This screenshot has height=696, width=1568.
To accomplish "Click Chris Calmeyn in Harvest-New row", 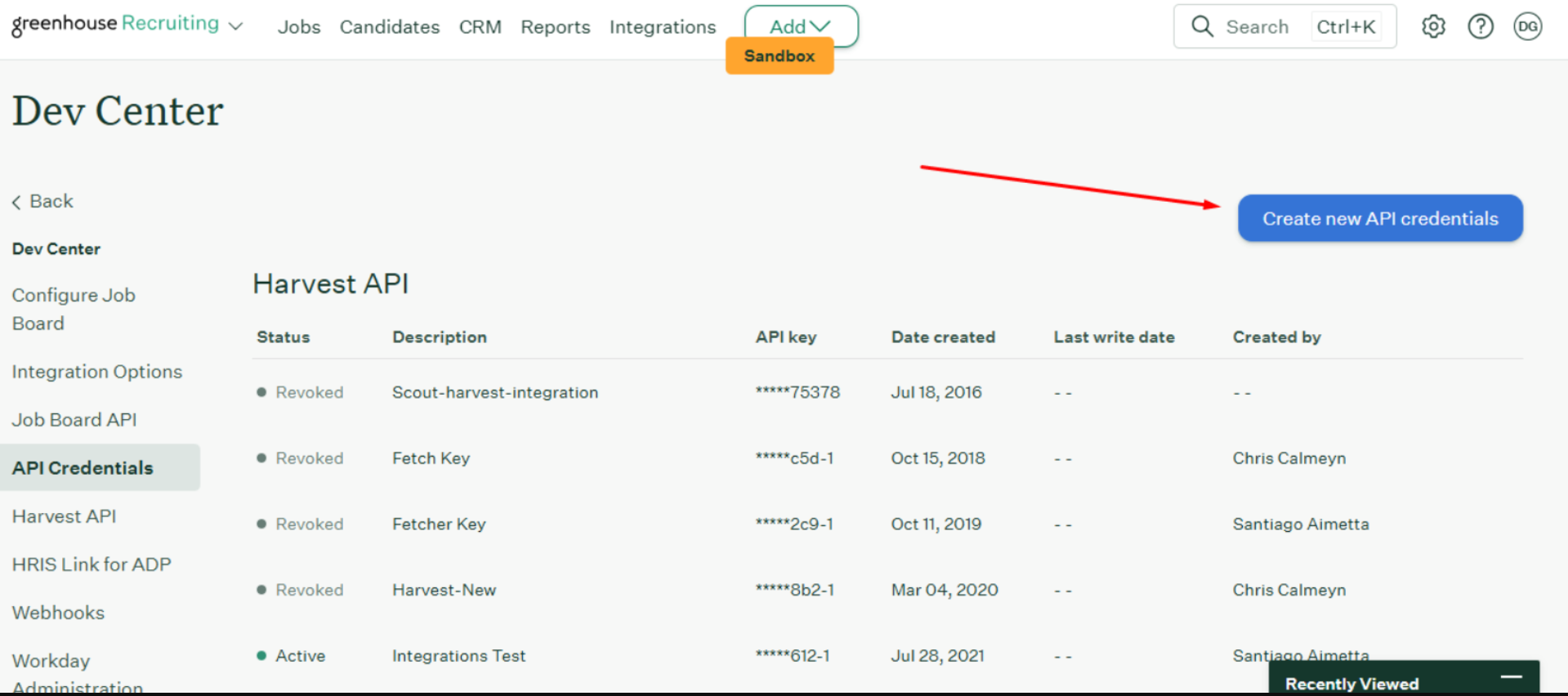I will coord(1289,590).
